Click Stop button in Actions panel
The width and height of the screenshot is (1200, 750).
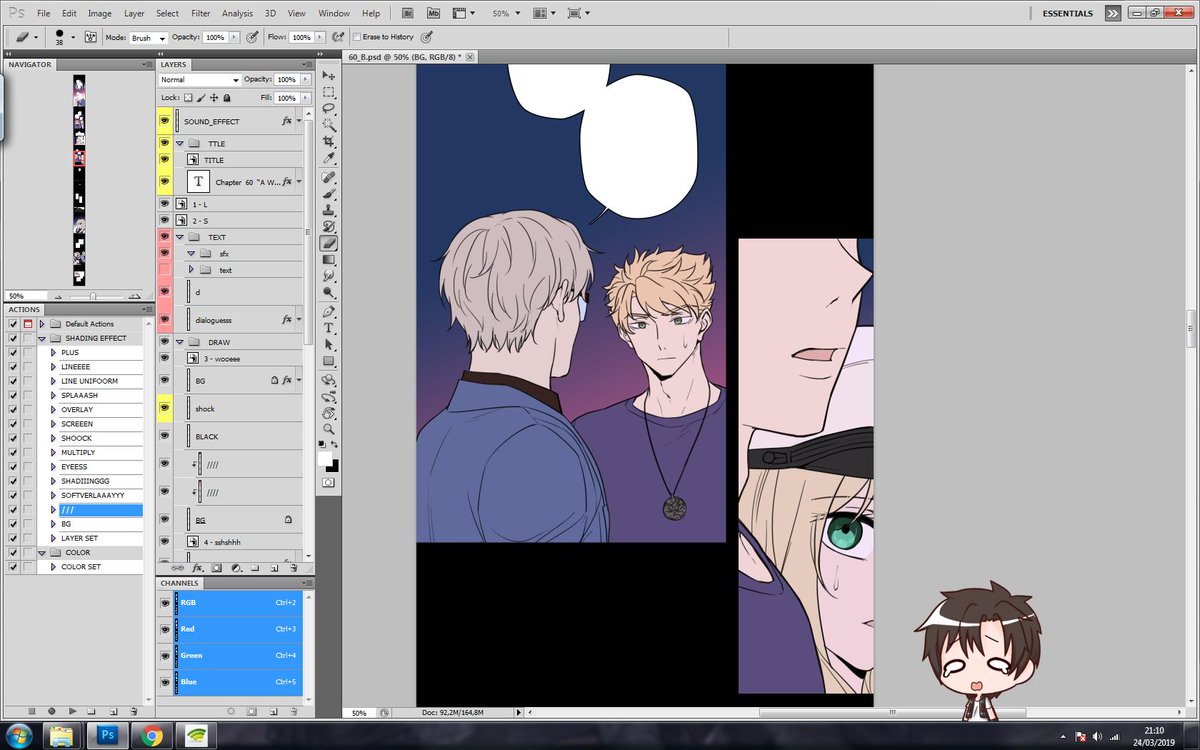33,710
